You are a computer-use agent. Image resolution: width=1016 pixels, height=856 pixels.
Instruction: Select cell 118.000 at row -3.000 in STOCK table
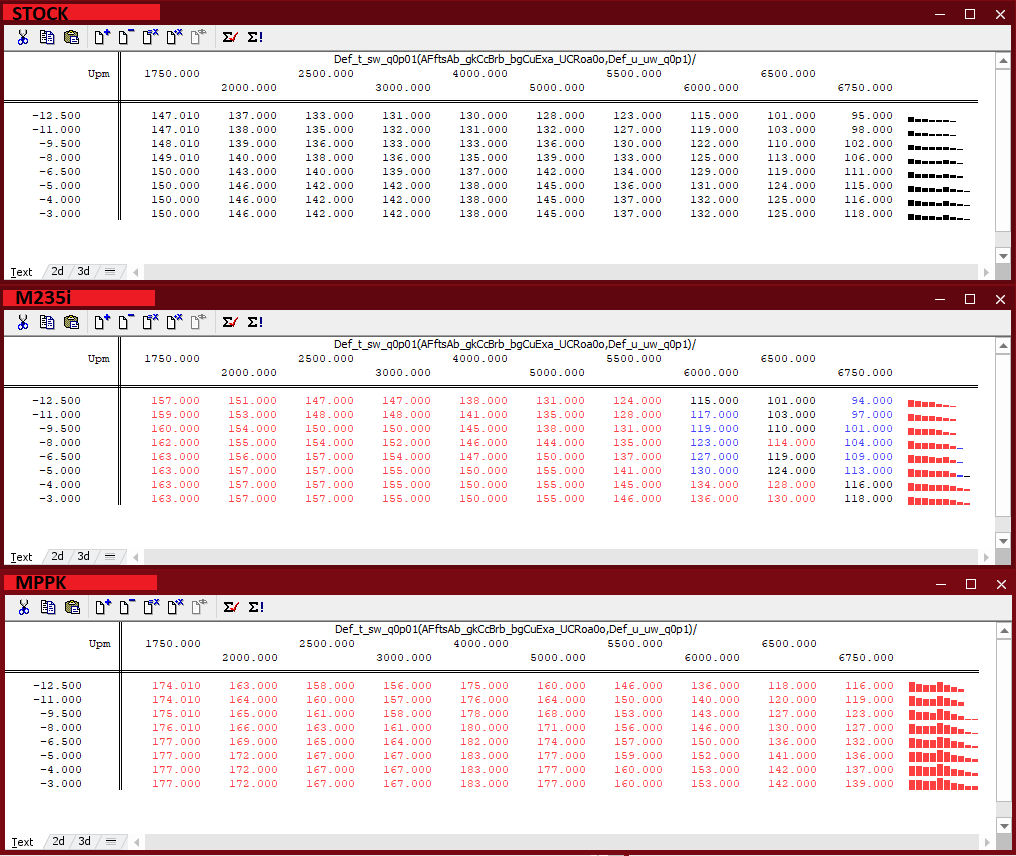tap(868, 214)
